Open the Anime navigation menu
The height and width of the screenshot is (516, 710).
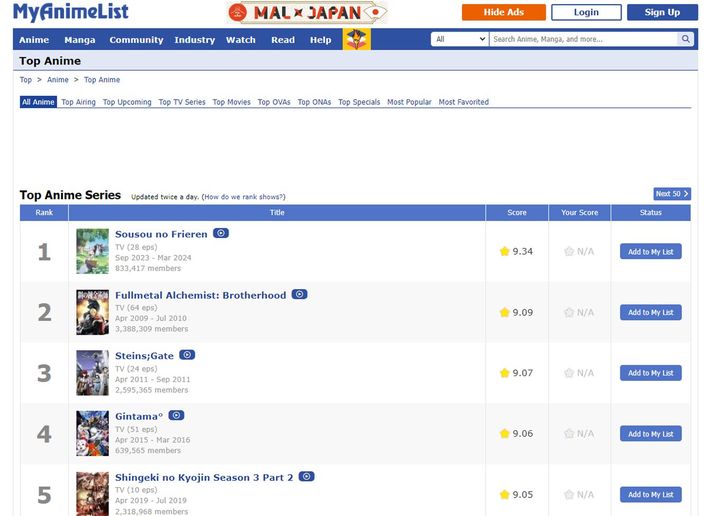34,40
